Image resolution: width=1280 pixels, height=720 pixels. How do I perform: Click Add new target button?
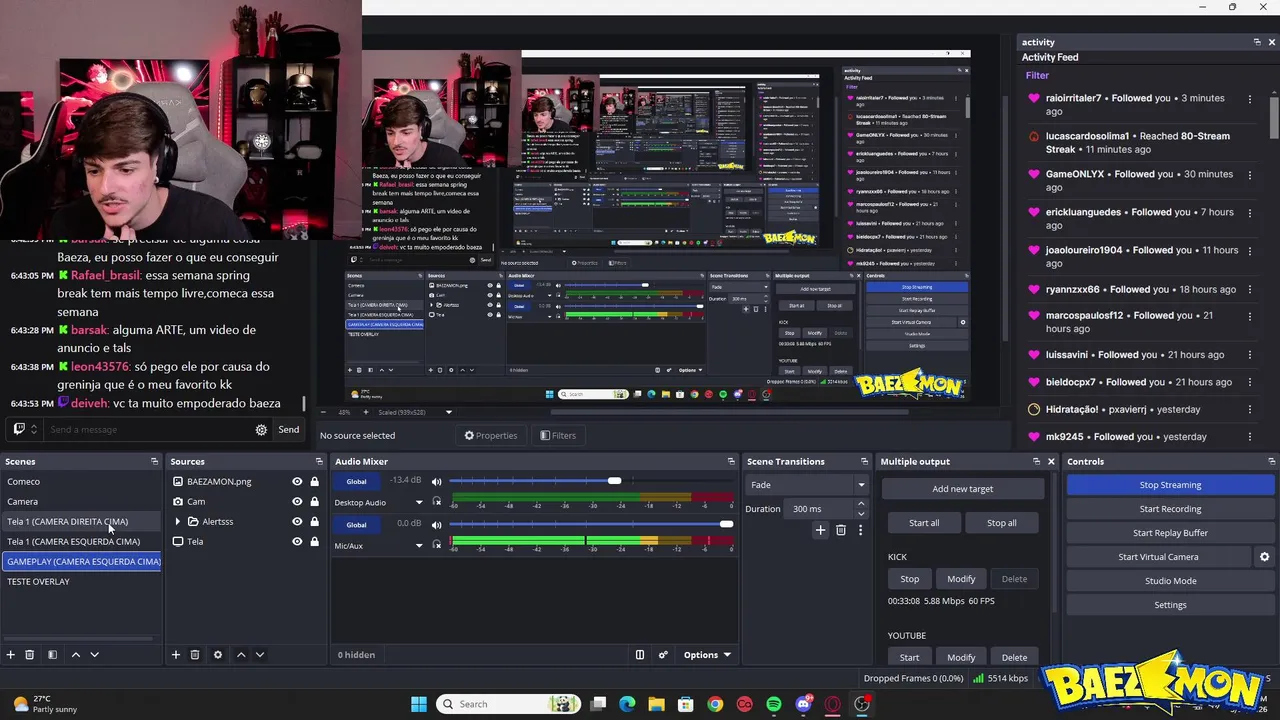pos(962,489)
